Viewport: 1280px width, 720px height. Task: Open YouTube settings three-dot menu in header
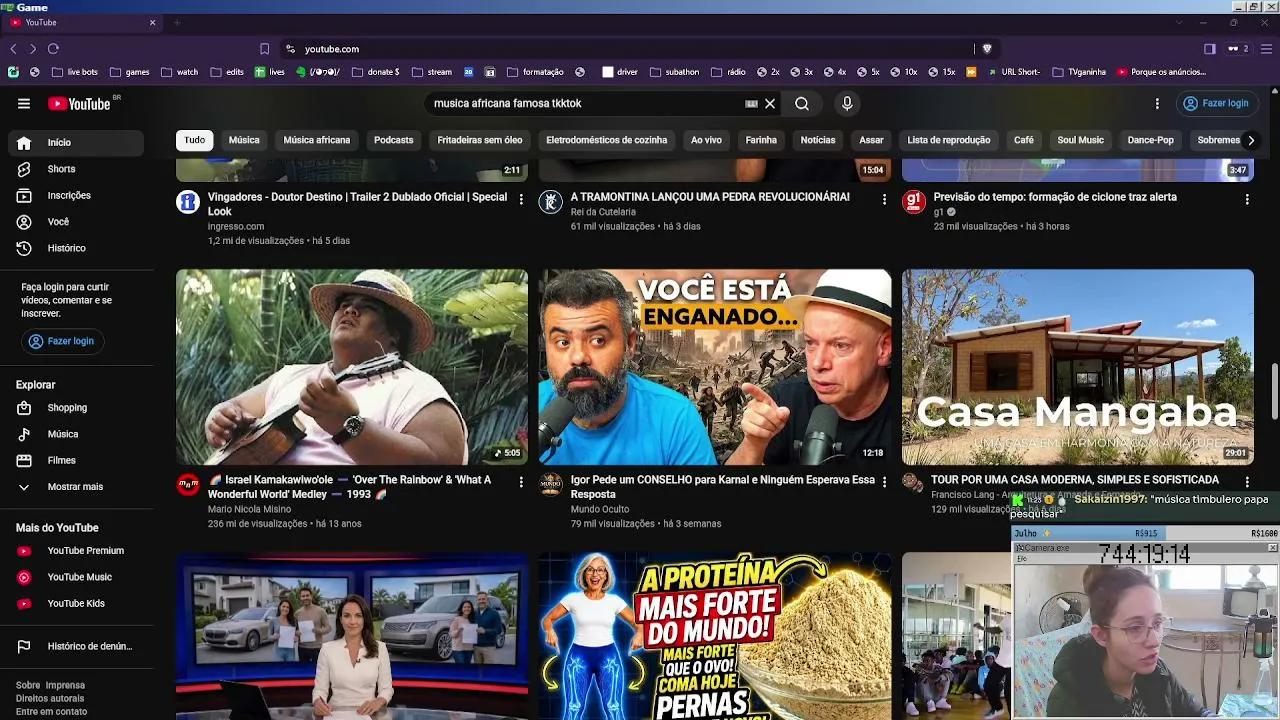pyautogui.click(x=1157, y=103)
